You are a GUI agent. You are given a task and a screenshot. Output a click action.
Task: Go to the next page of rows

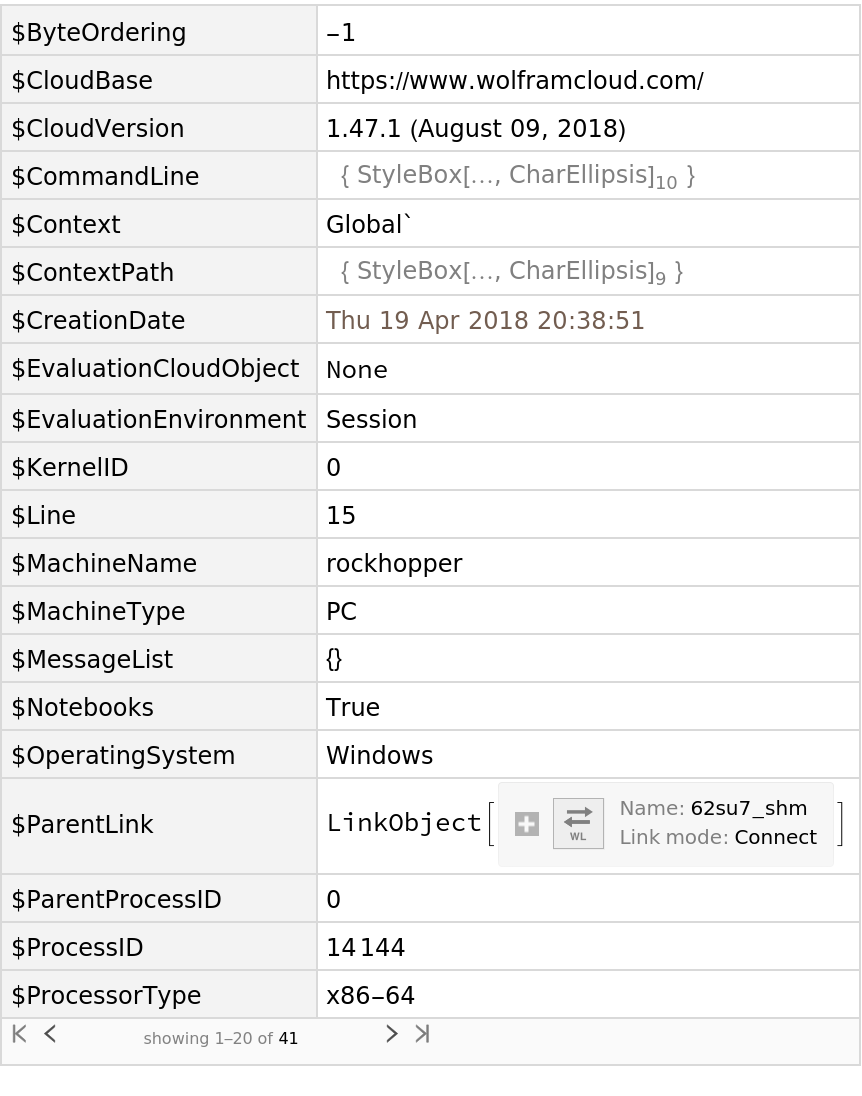391,1034
